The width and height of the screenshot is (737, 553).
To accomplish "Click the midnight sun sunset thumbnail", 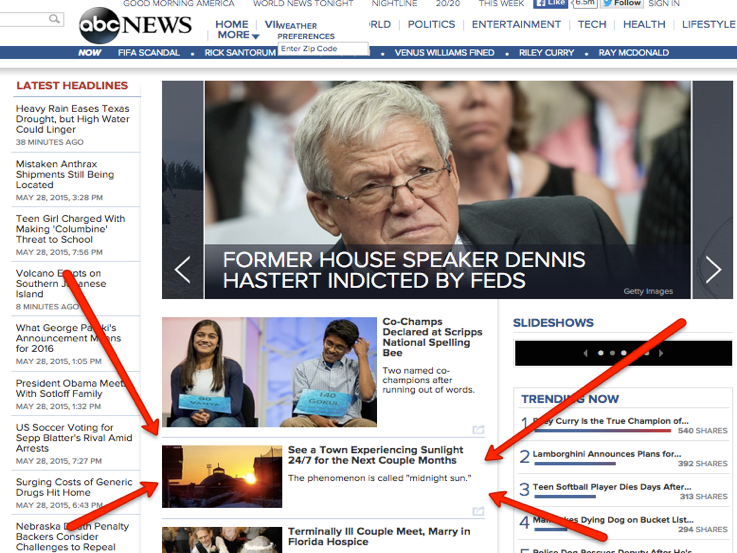I will 222,476.
